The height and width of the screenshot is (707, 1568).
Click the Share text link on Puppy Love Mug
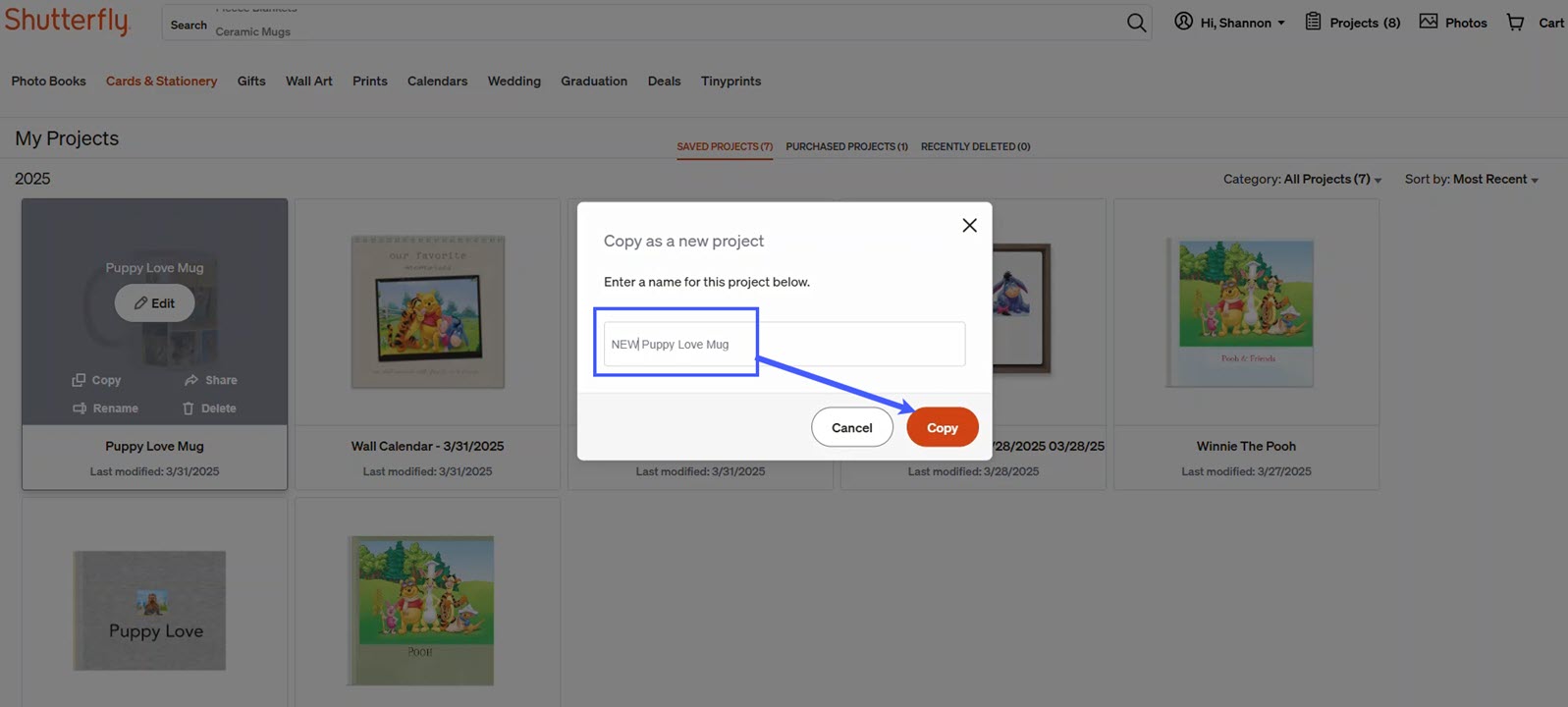pos(221,380)
